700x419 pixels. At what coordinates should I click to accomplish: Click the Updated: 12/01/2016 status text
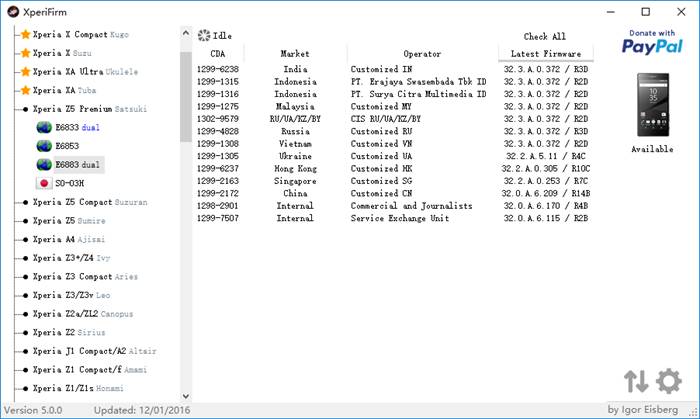[142, 410]
